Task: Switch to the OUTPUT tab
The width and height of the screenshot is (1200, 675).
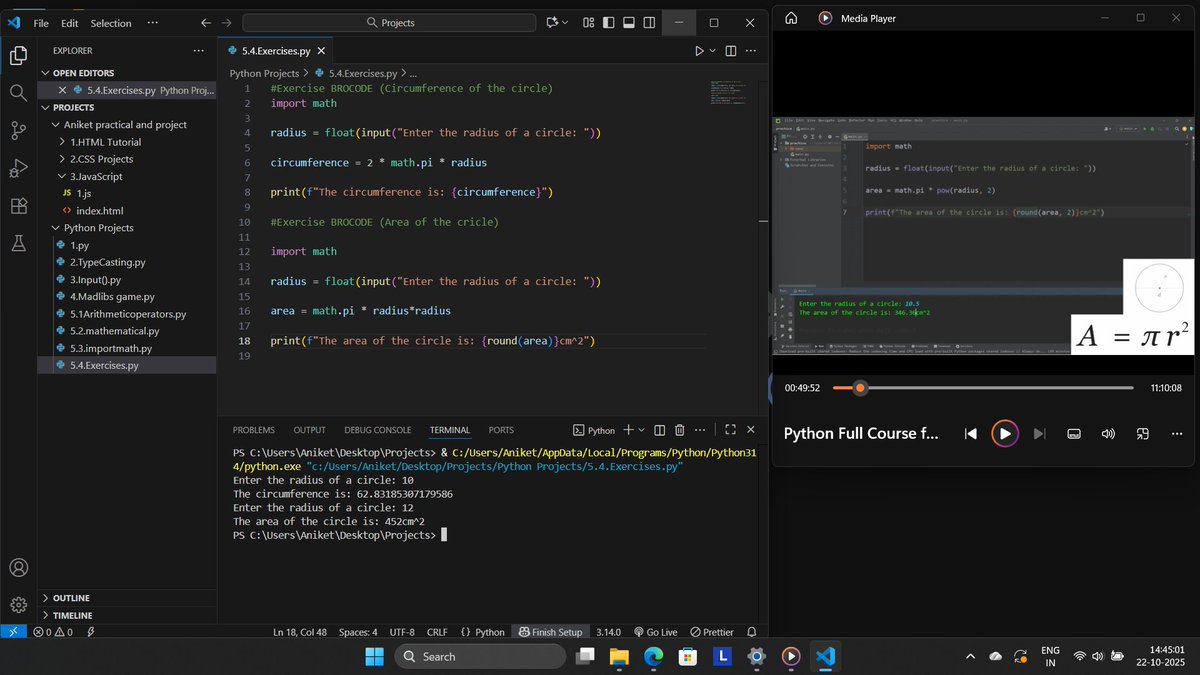Action: click(x=309, y=430)
